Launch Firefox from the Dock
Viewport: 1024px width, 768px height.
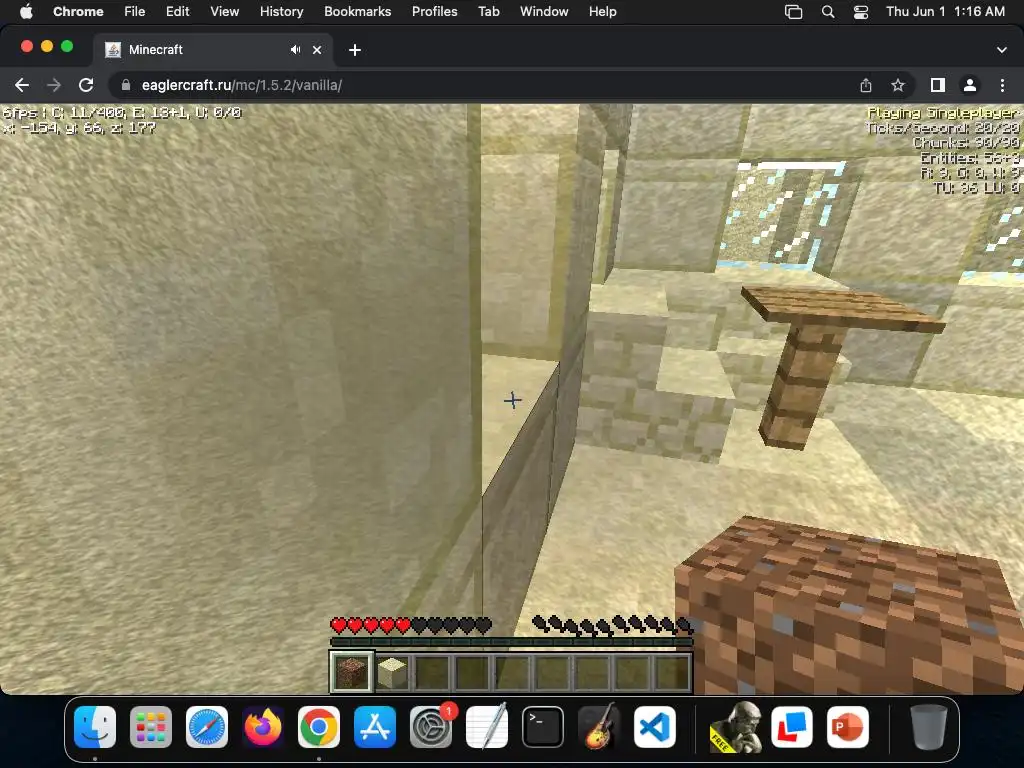(263, 727)
